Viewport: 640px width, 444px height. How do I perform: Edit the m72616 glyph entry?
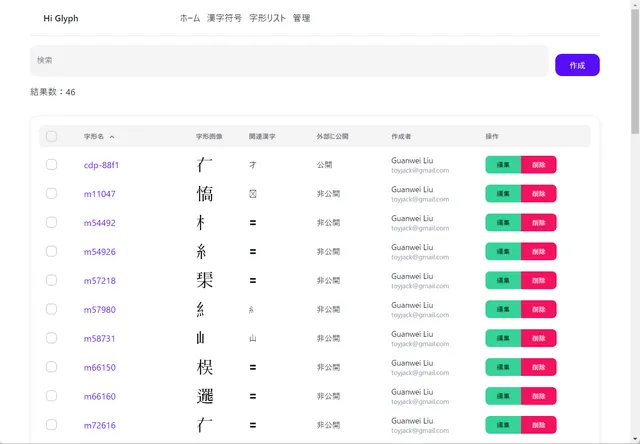503,425
